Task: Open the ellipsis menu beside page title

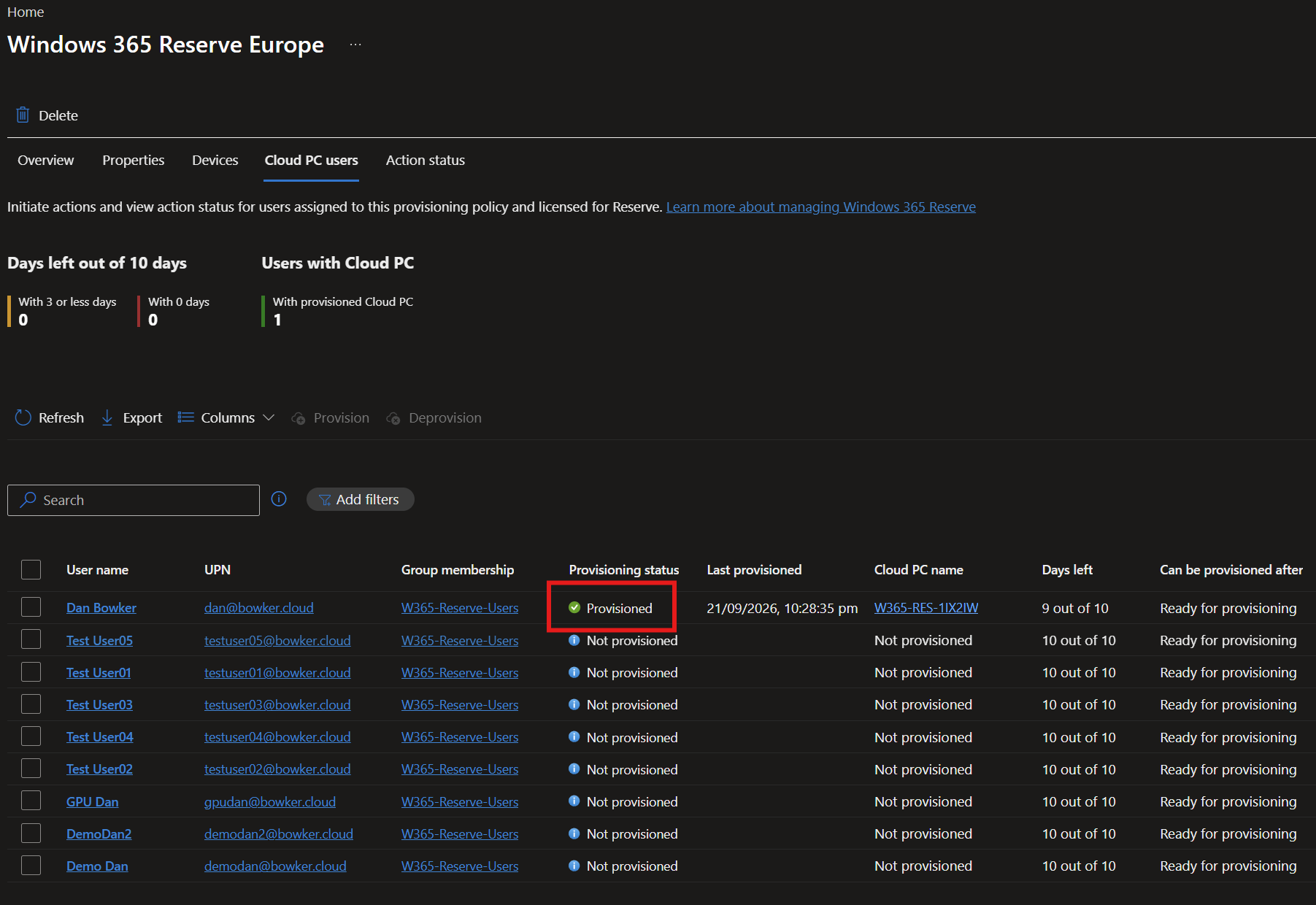Action: (355, 45)
